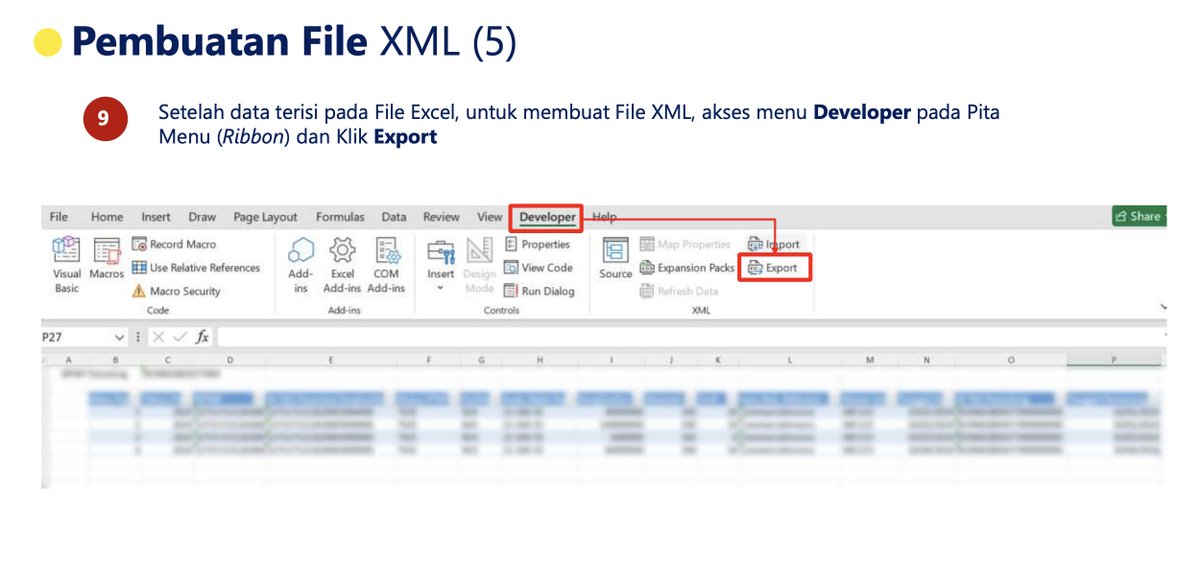
Task: Click the formula bar enter checkmark
Action: [x=180, y=337]
